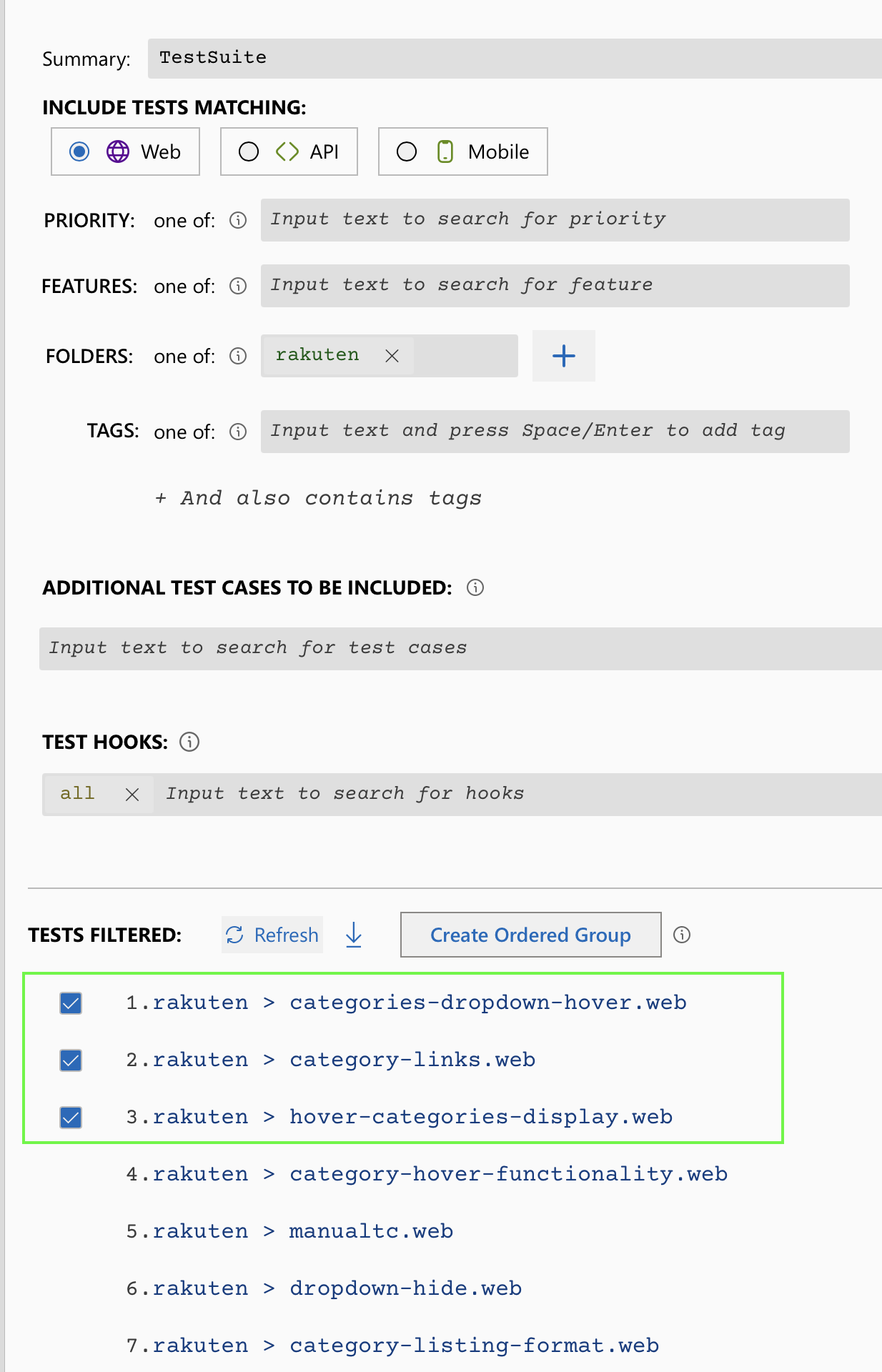Click info icon beside Create Ordered Group
This screenshot has height=1372, width=882.
pos(682,935)
